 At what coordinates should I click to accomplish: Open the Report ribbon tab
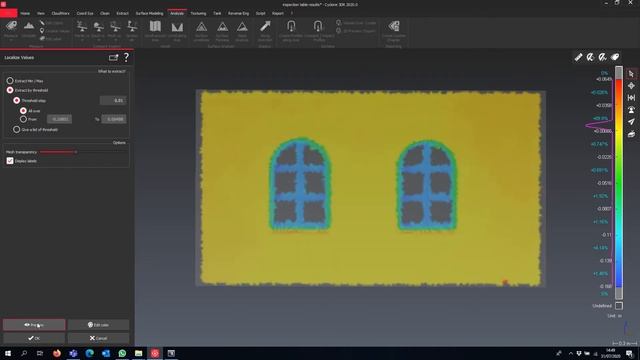(x=278, y=13)
